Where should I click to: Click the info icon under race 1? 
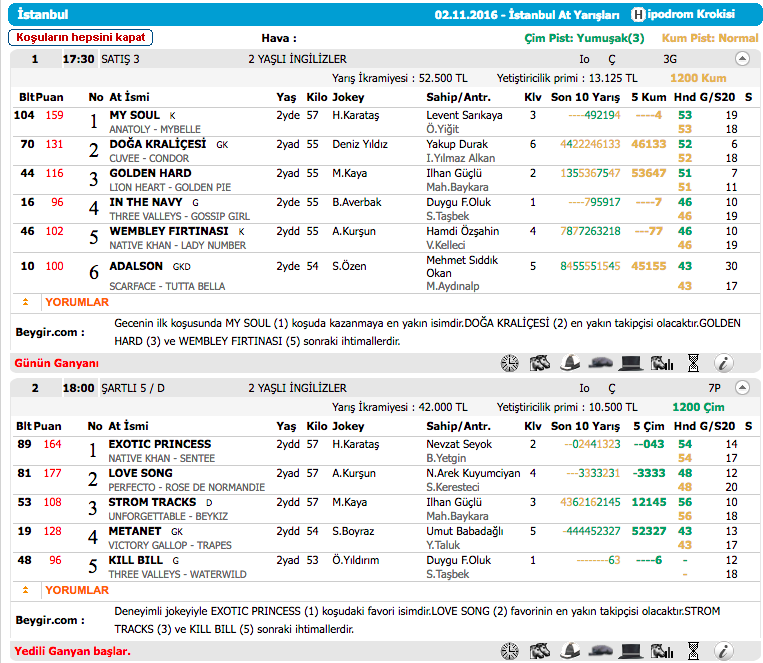point(724,363)
